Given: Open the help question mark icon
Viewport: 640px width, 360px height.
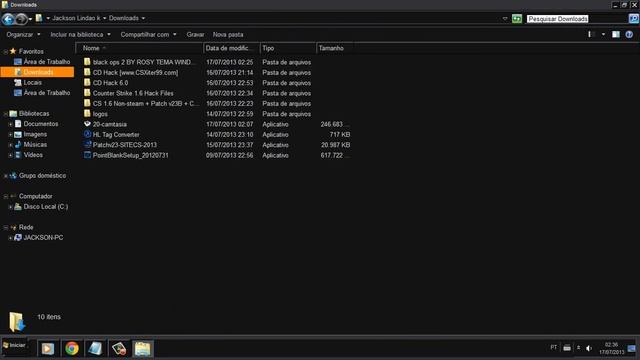Looking at the screenshot, I should pyautogui.click(x=629, y=35).
